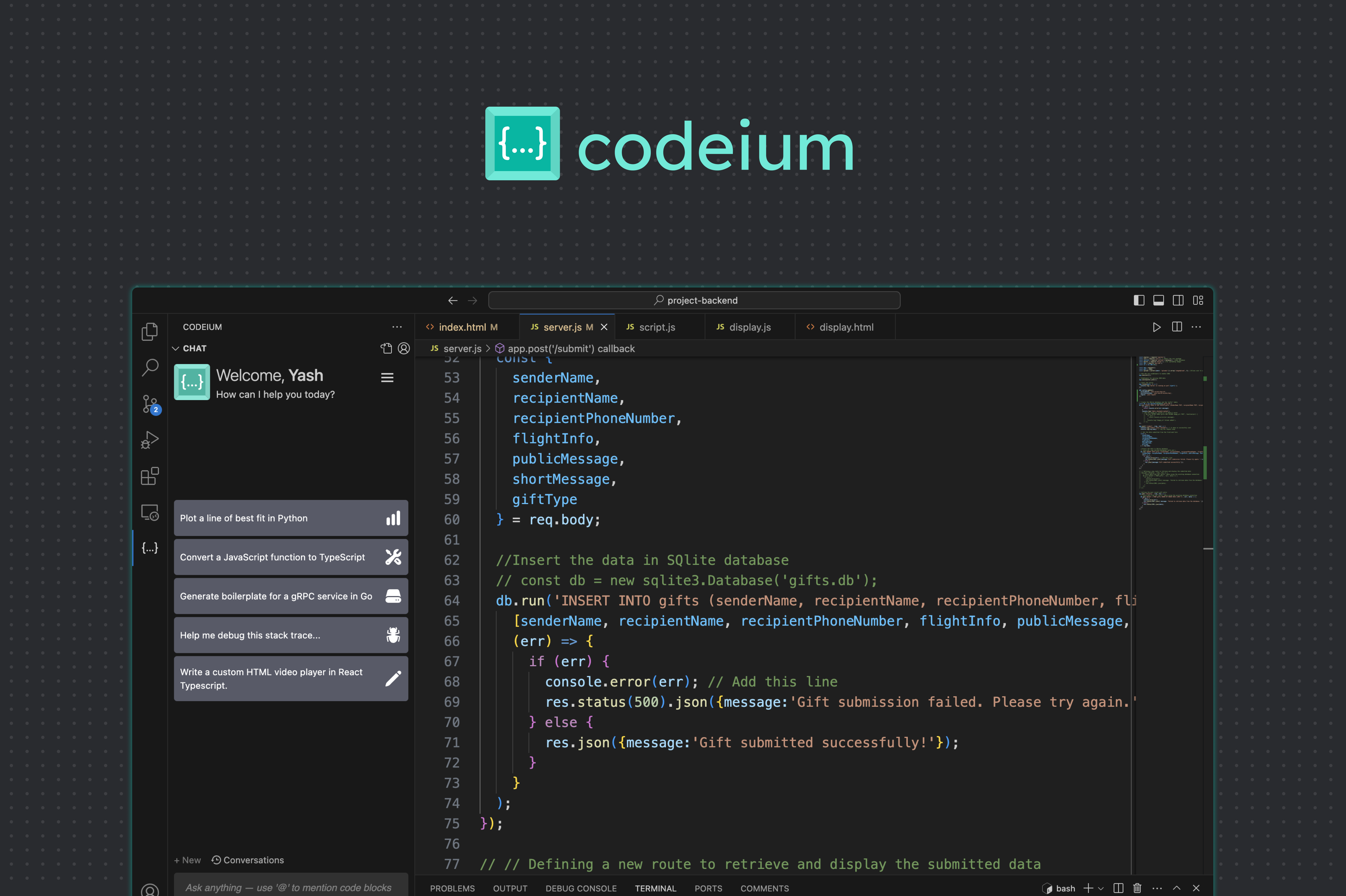Click the project-backend command center search
The image size is (1346, 896).
point(694,300)
